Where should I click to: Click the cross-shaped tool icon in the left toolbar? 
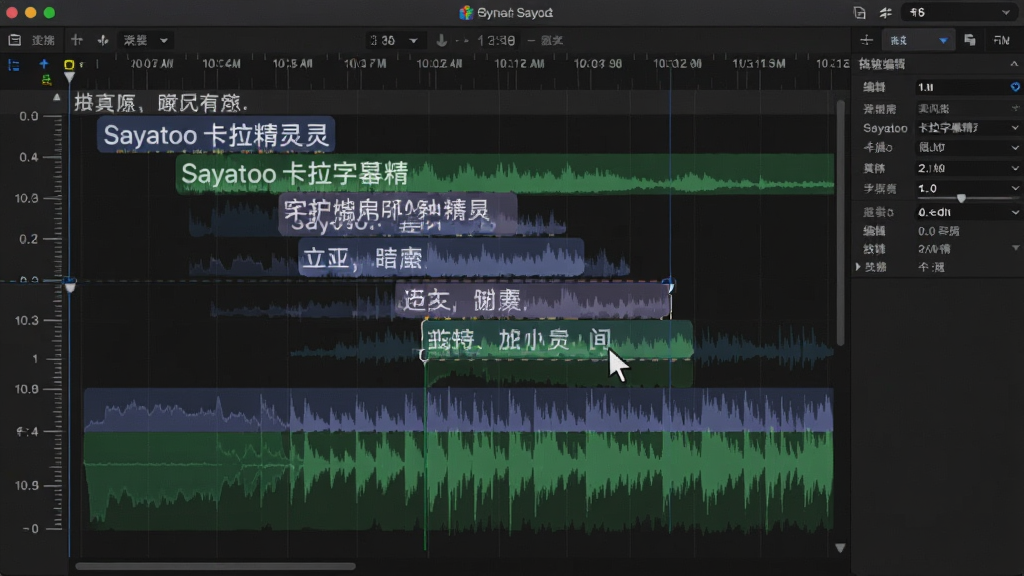click(77, 40)
